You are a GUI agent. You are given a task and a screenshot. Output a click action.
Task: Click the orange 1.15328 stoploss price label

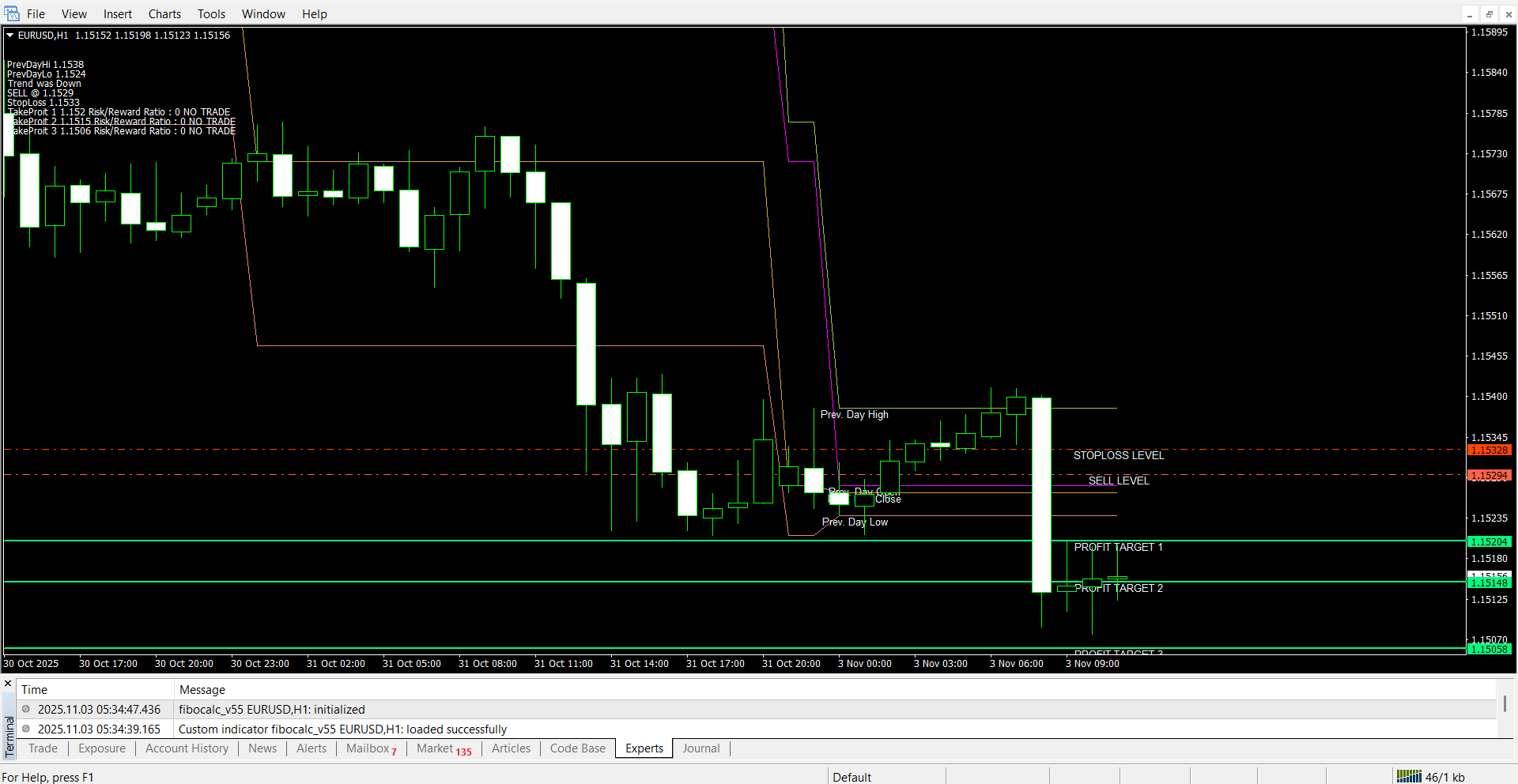tap(1489, 450)
